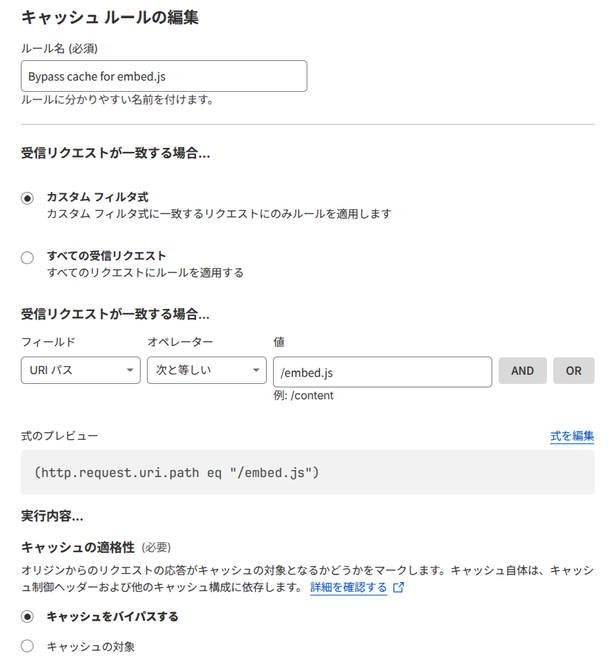Choose the キャッシュをバイパスする radio option
614x662 pixels.
pyautogui.click(x=28, y=617)
